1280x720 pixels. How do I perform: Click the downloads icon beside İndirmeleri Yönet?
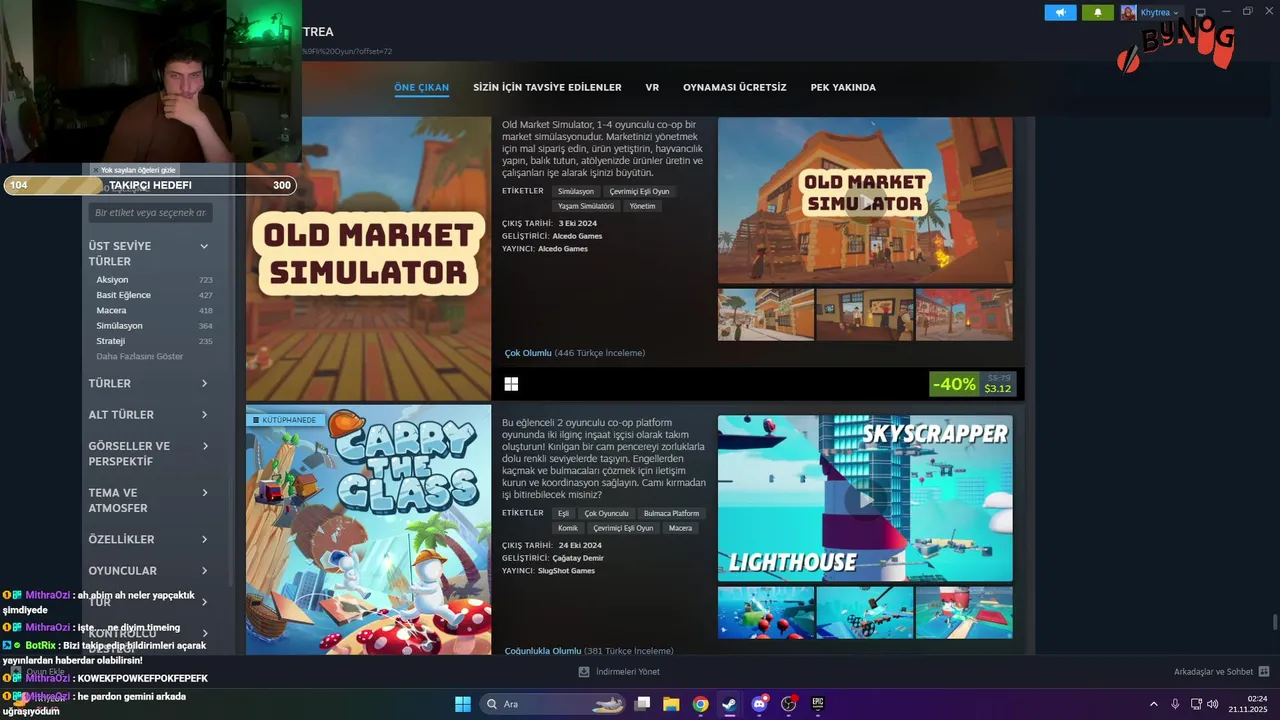[x=584, y=672]
